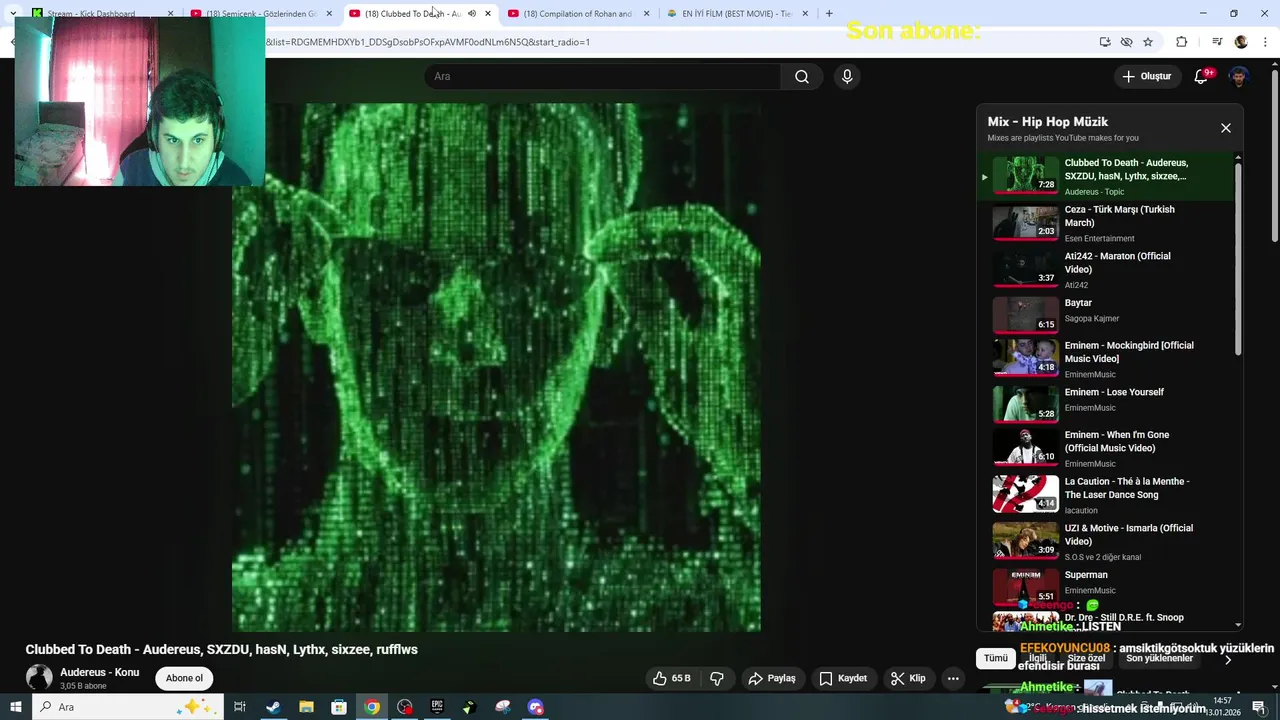
Task: Dislike the video
Action: tap(717, 678)
